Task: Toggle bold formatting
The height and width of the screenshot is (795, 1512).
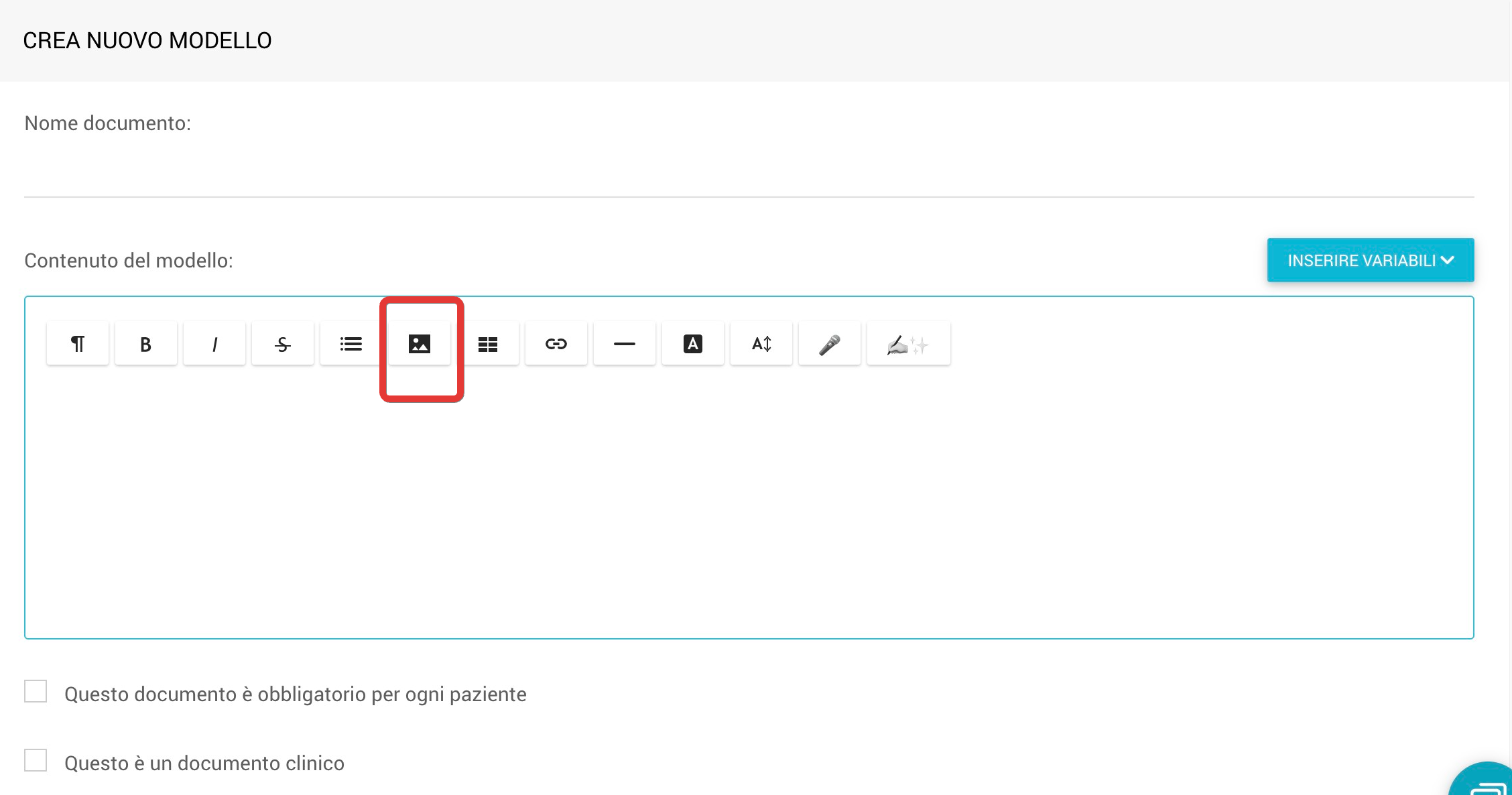Action: tap(145, 344)
